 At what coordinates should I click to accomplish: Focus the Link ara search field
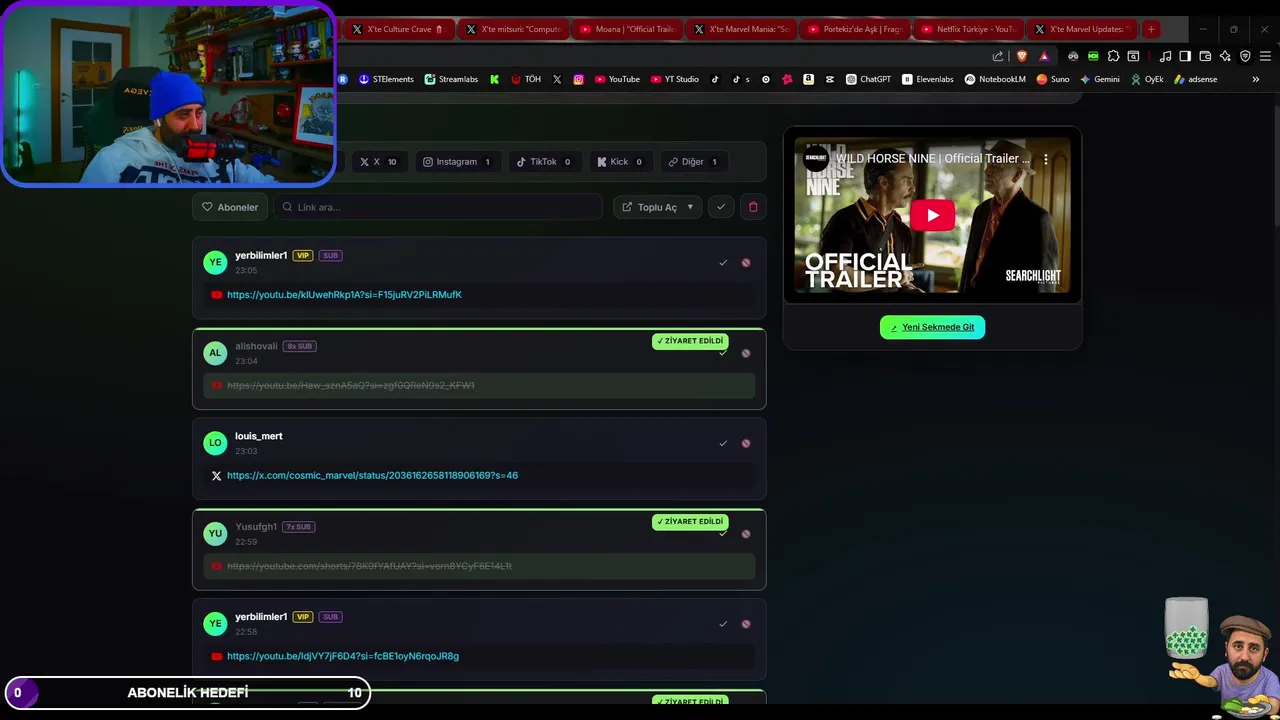[438, 207]
